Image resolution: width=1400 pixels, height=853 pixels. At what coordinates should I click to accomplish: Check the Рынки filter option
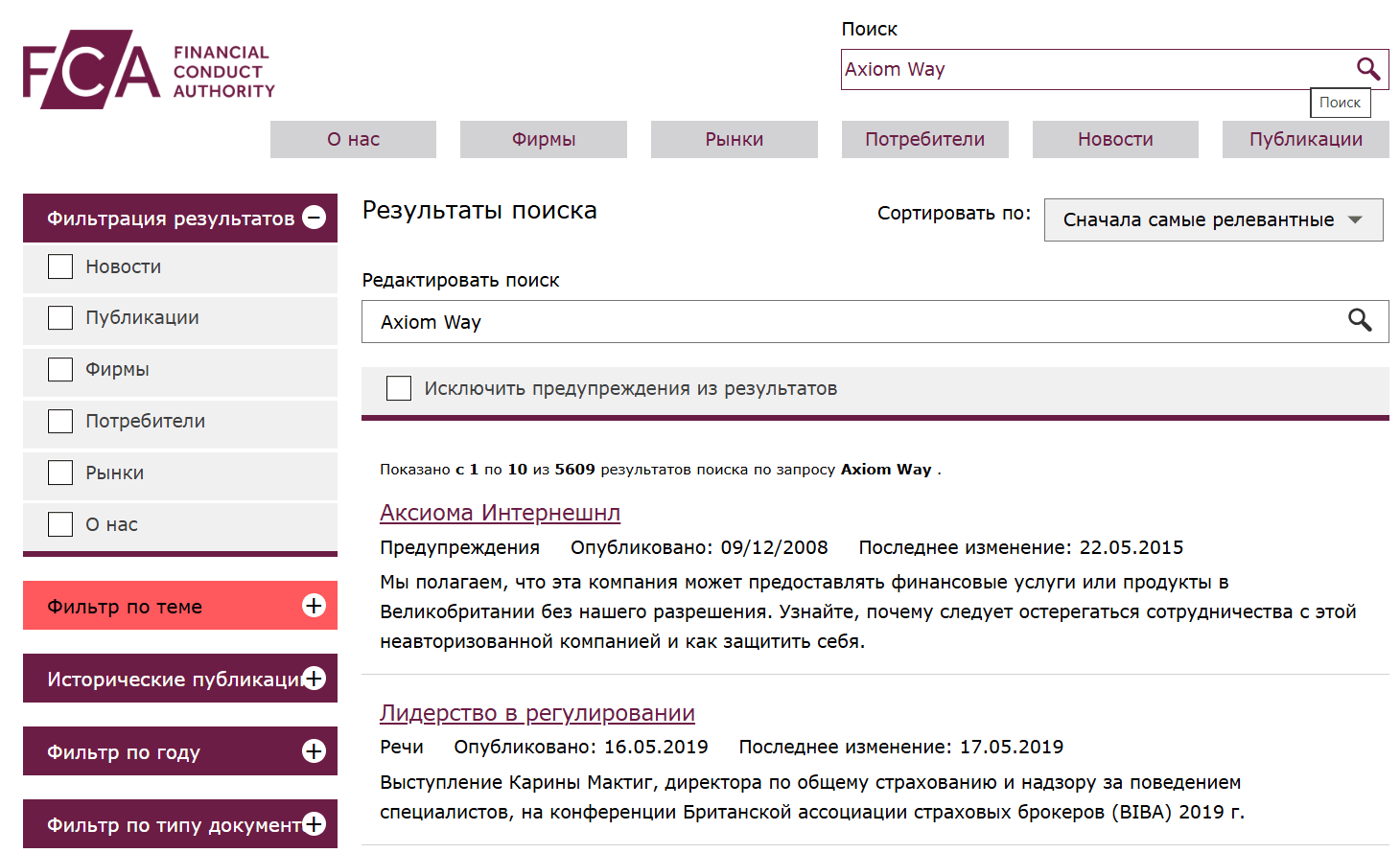coord(59,472)
